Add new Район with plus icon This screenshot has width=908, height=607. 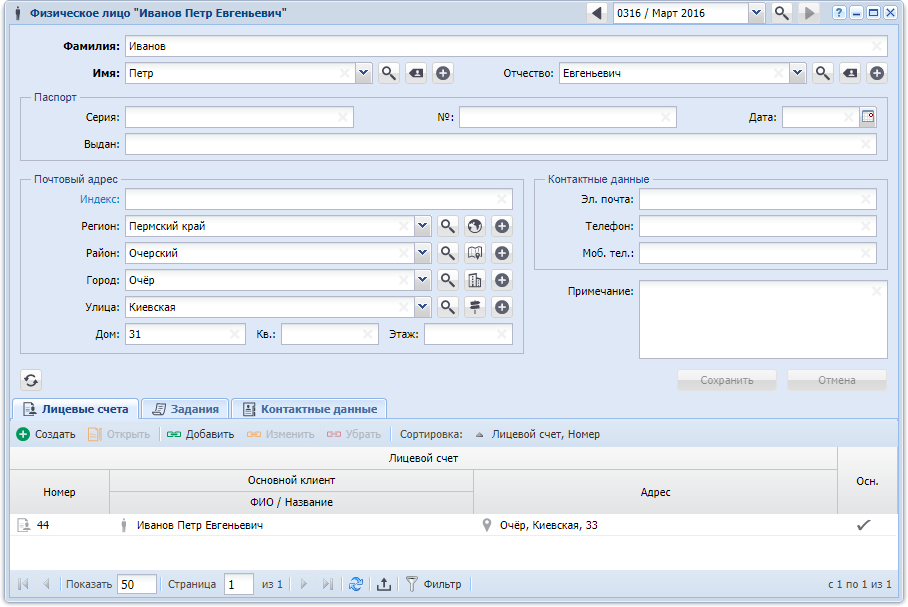coord(502,253)
